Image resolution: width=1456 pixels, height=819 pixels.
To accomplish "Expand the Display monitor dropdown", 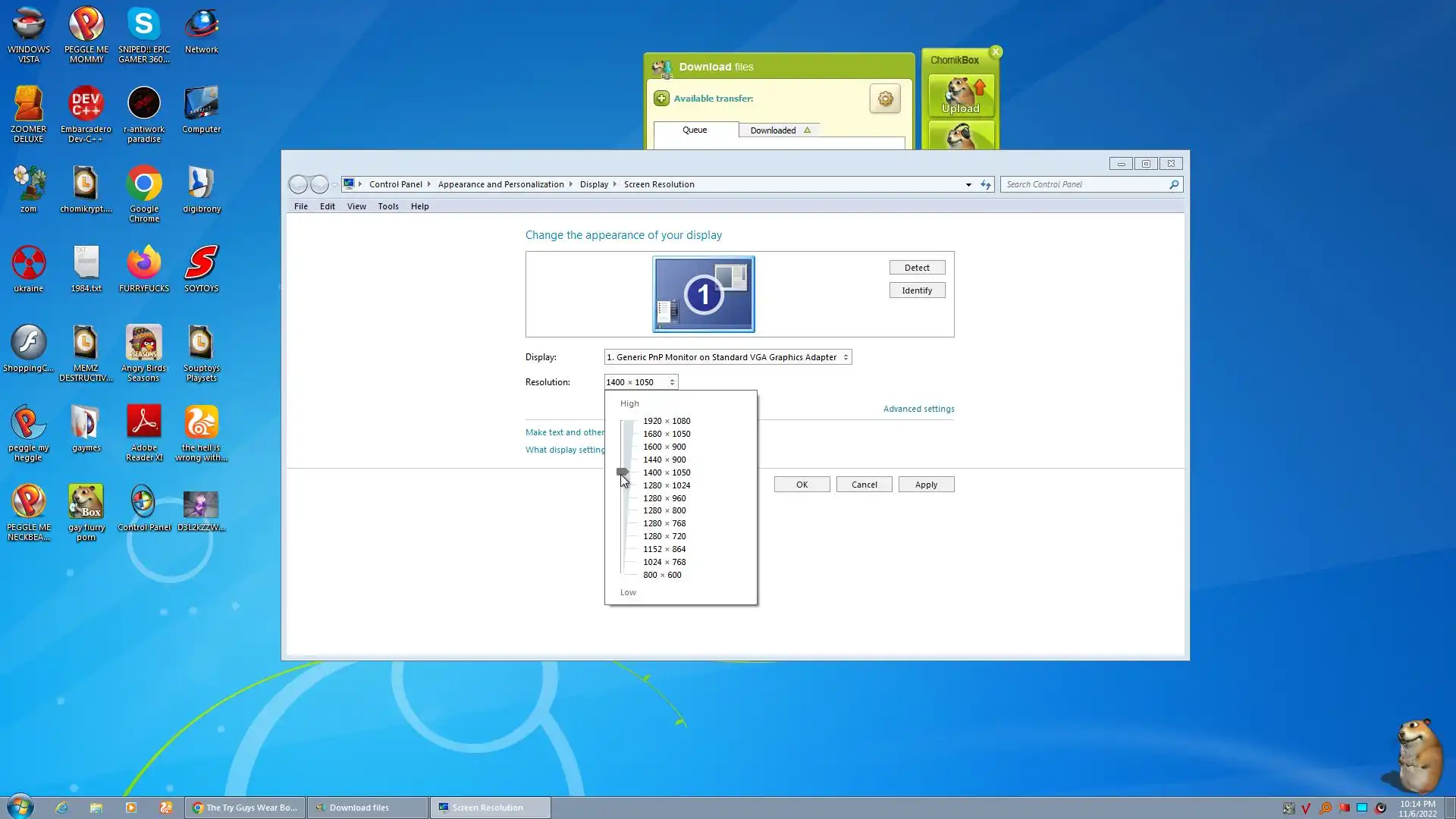I will 727,357.
